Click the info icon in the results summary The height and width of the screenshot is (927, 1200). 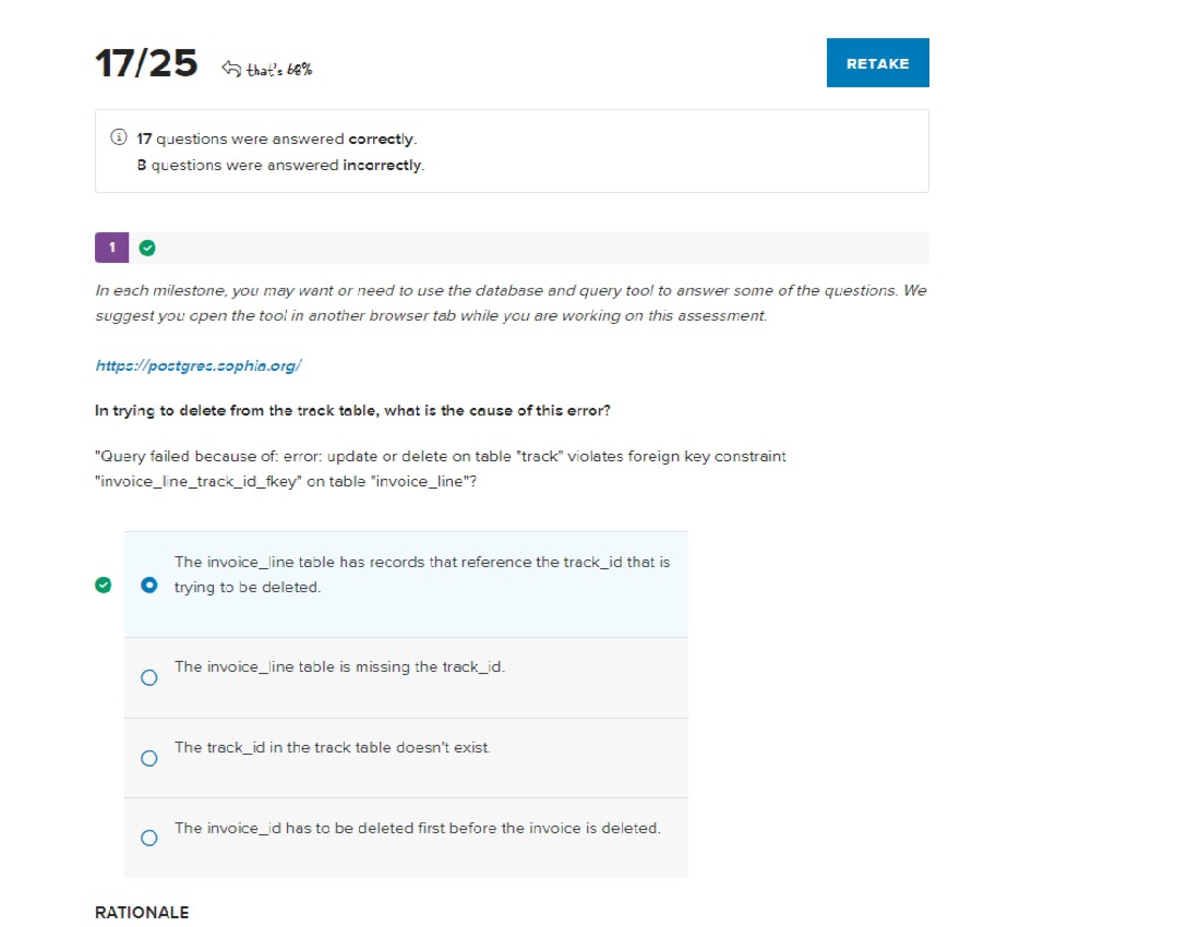119,138
